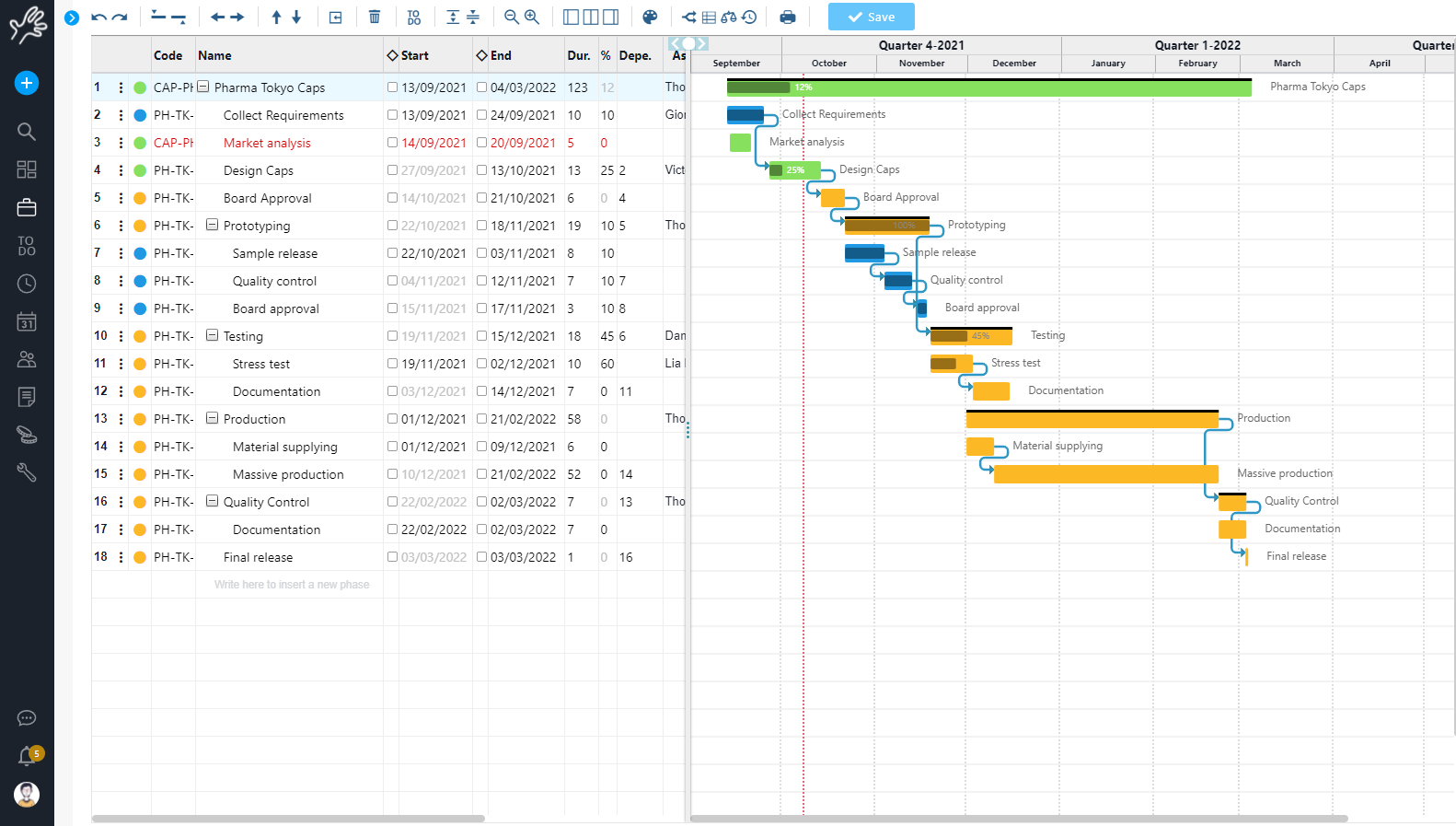The width and height of the screenshot is (1456, 826).
Task: Toggle start milestone checkbox for Collect Requirements
Action: pos(393,115)
